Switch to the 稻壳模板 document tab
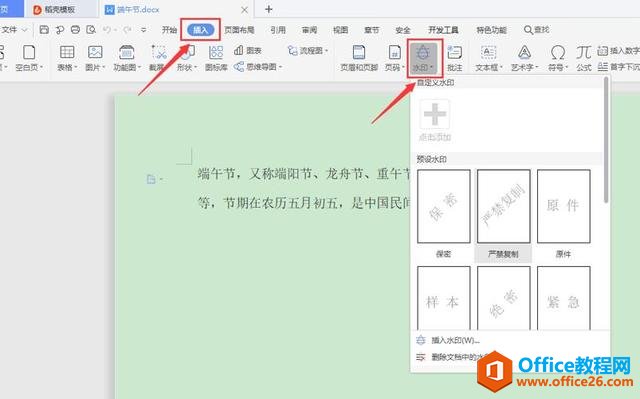The height and width of the screenshot is (399, 640). coord(59,9)
